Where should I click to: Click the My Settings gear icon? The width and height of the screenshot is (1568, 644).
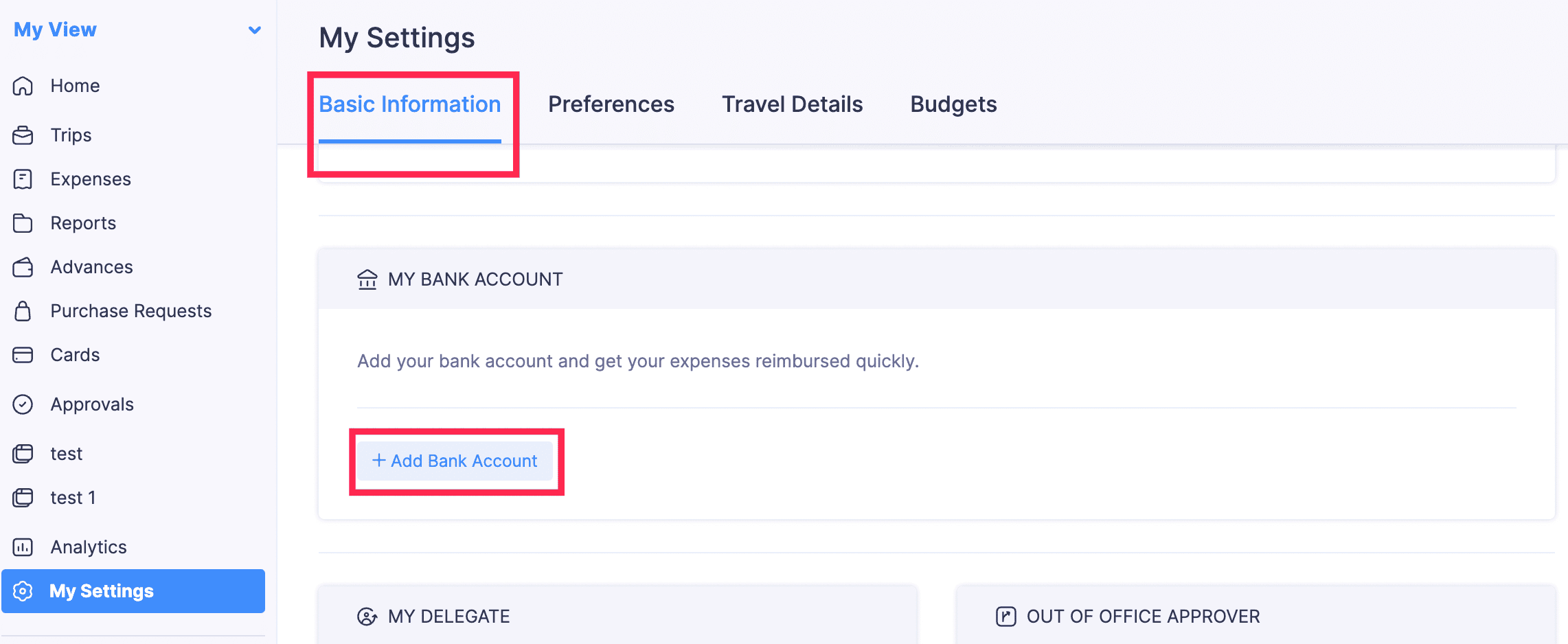(23, 590)
